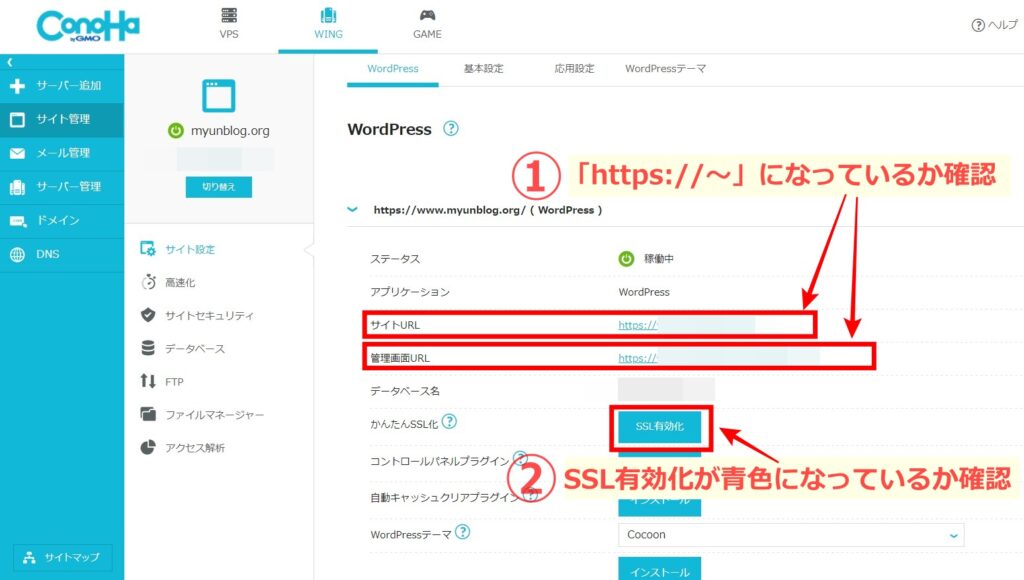The image size is (1024, 580).
Task: Click the サイト管理 window icon
Action: (x=18, y=119)
